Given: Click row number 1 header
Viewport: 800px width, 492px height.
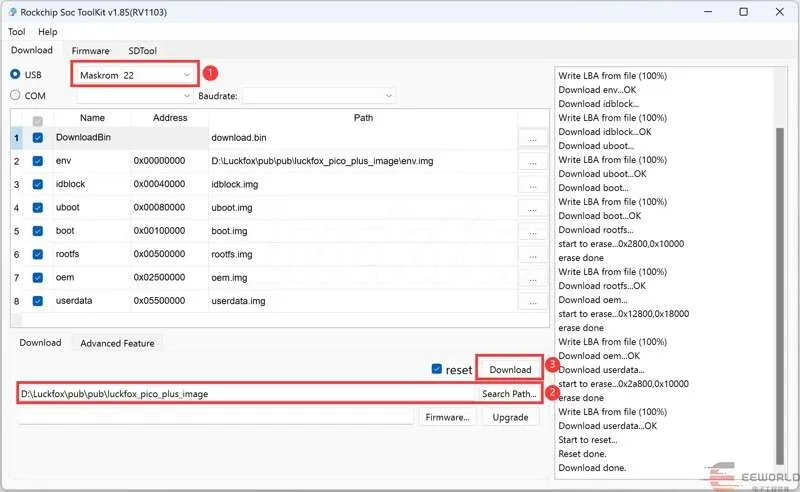Looking at the screenshot, I should click(x=16, y=138).
